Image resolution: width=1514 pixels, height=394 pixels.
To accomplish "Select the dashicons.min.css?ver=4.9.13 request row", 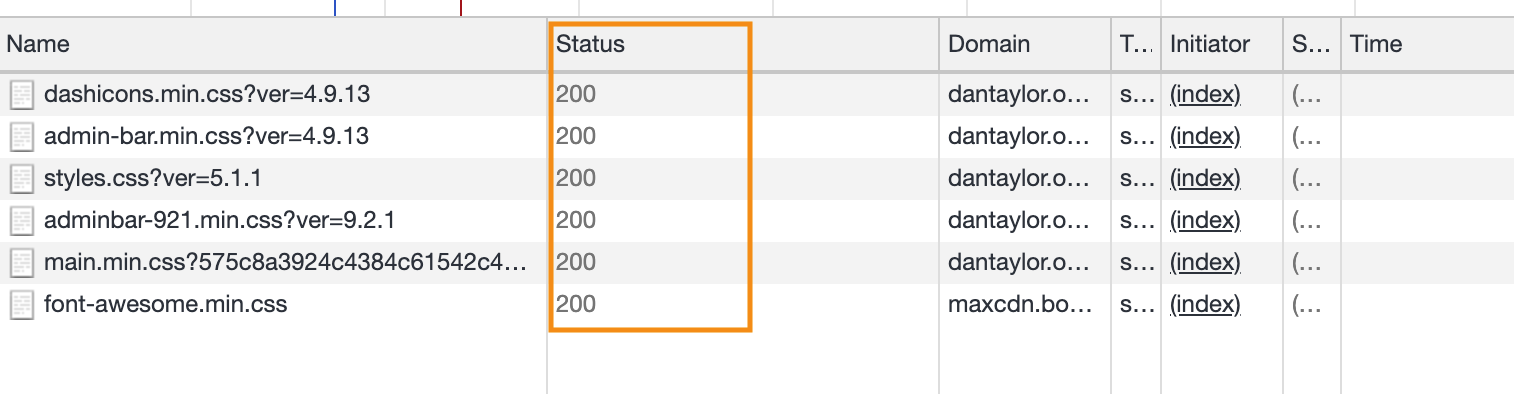I will coord(757,95).
